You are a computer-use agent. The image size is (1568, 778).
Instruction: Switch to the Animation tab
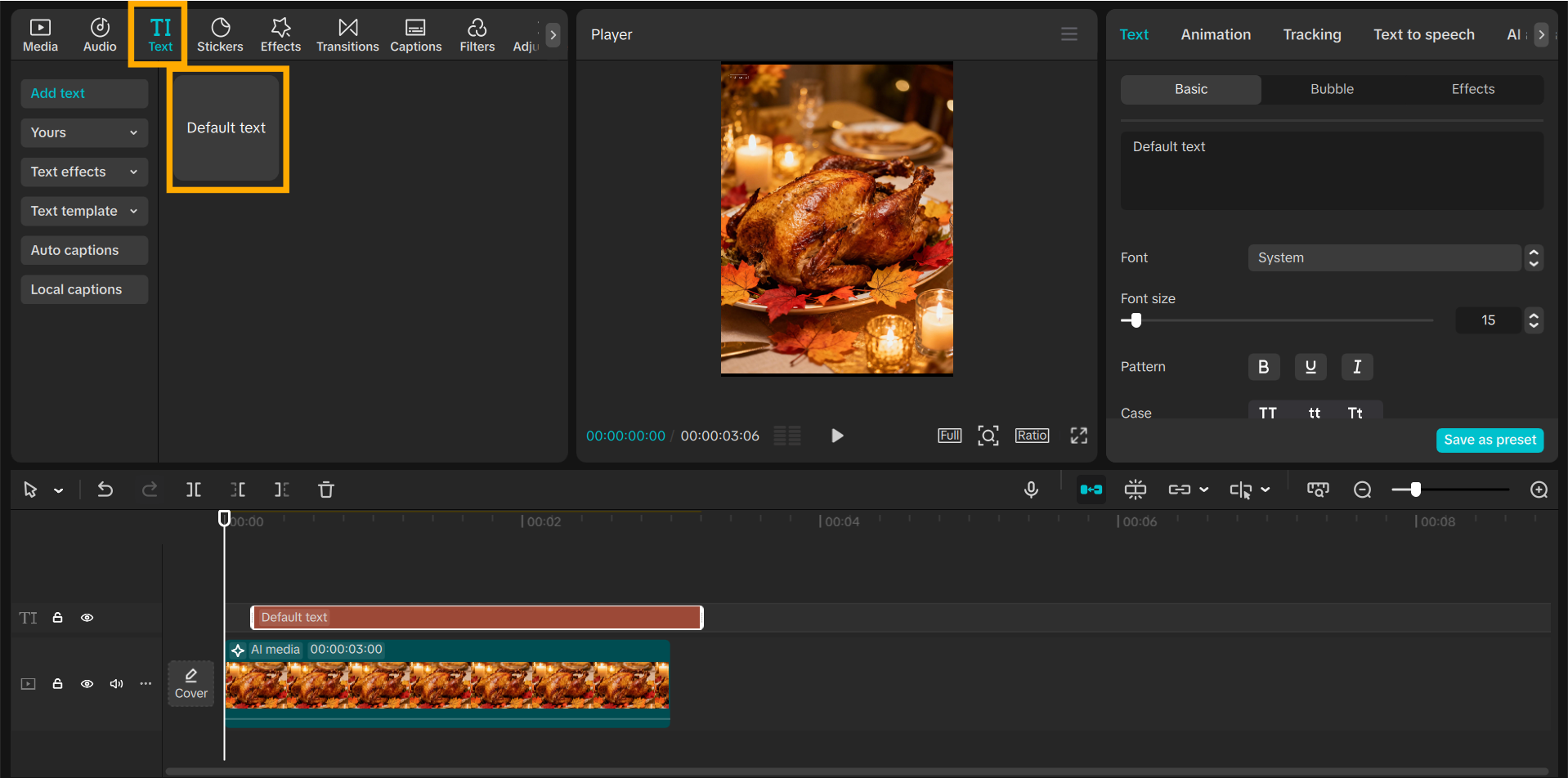[x=1216, y=34]
